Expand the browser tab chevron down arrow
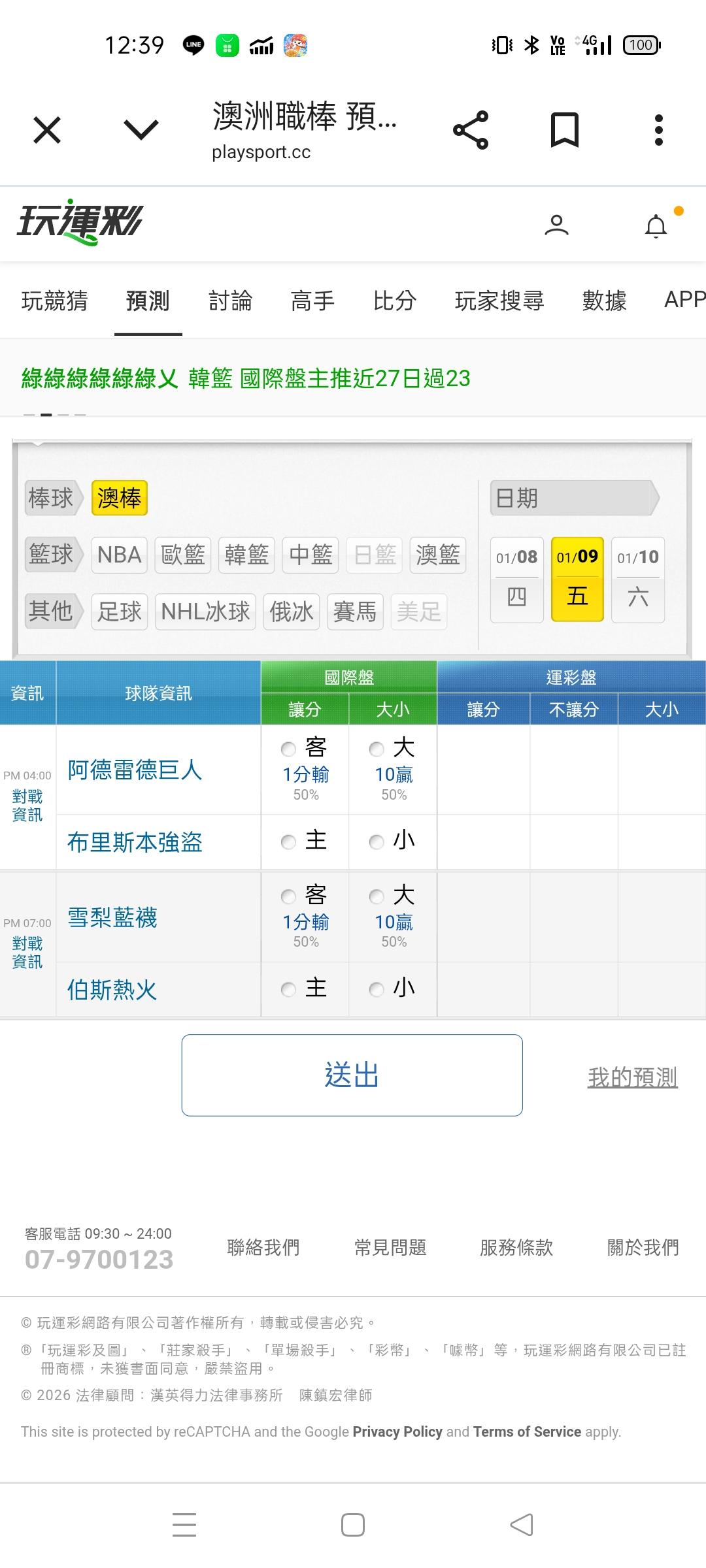This screenshot has width=706, height=1568. coord(141,130)
